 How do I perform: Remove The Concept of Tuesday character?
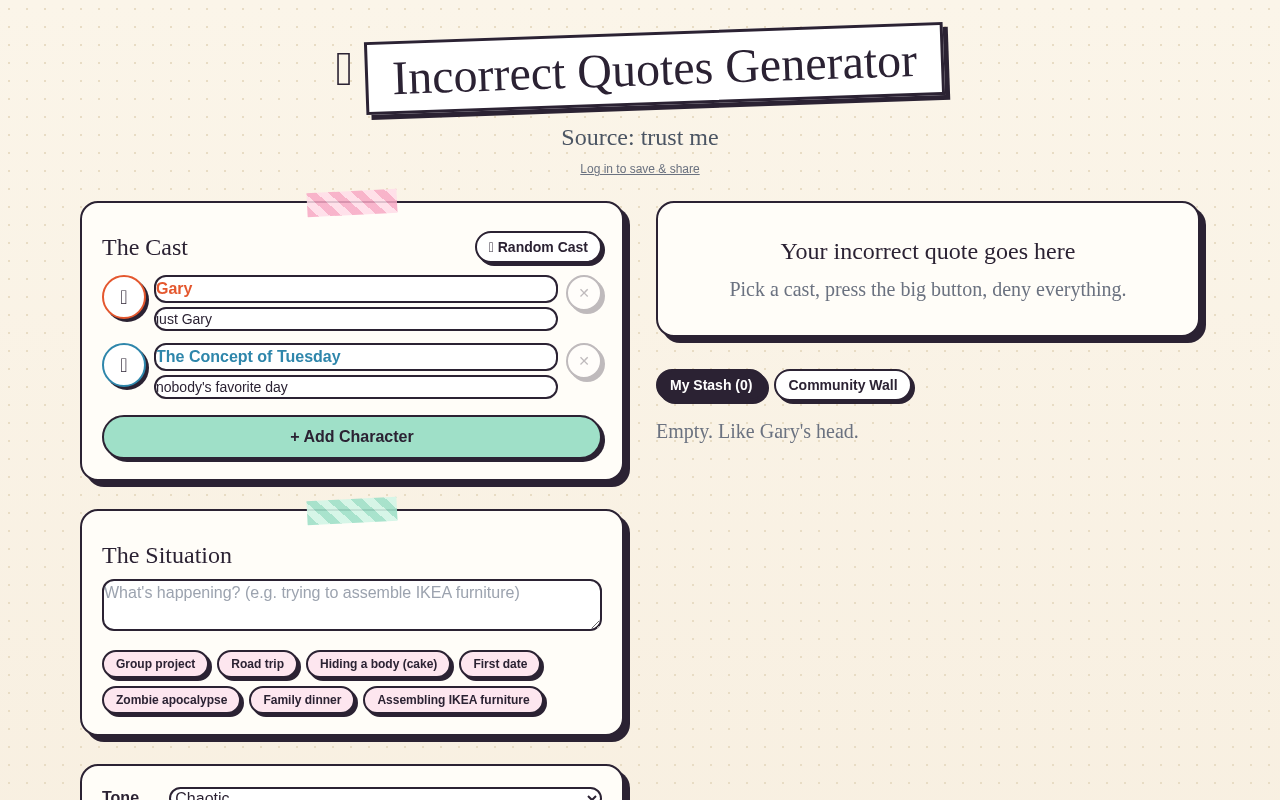pyautogui.click(x=584, y=361)
